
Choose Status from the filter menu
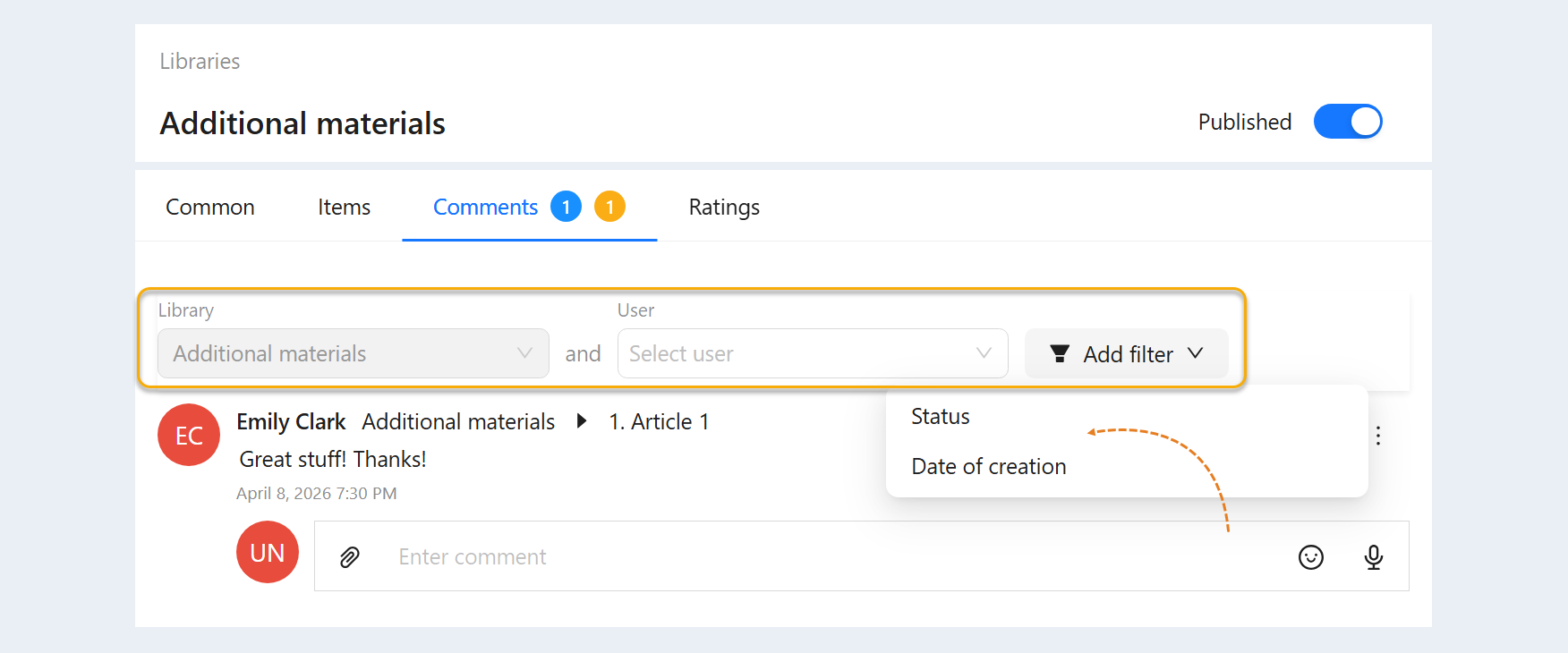tap(941, 417)
